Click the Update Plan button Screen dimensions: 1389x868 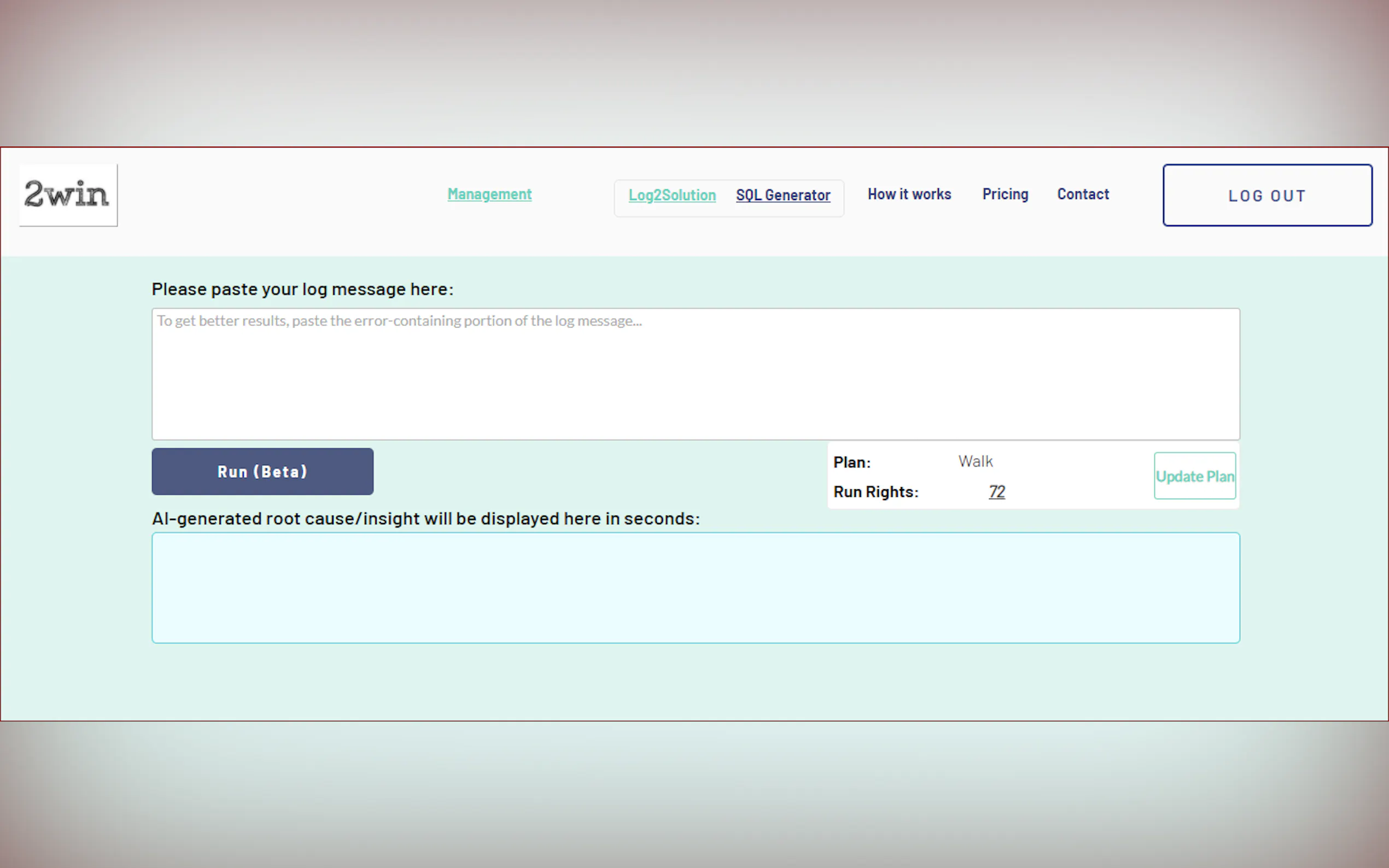[x=1194, y=476]
